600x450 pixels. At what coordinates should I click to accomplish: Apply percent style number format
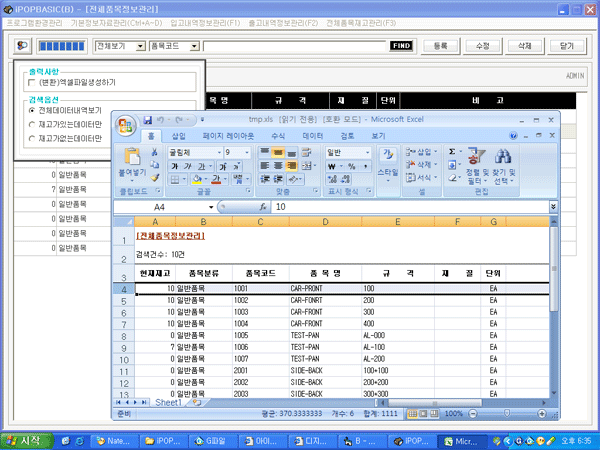(x=352, y=166)
